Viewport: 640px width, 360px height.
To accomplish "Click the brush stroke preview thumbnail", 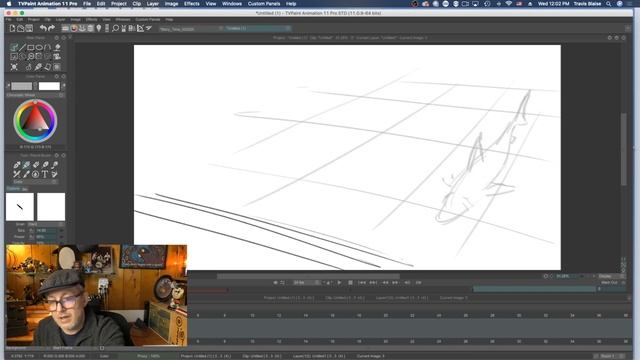I will pos(20,207).
